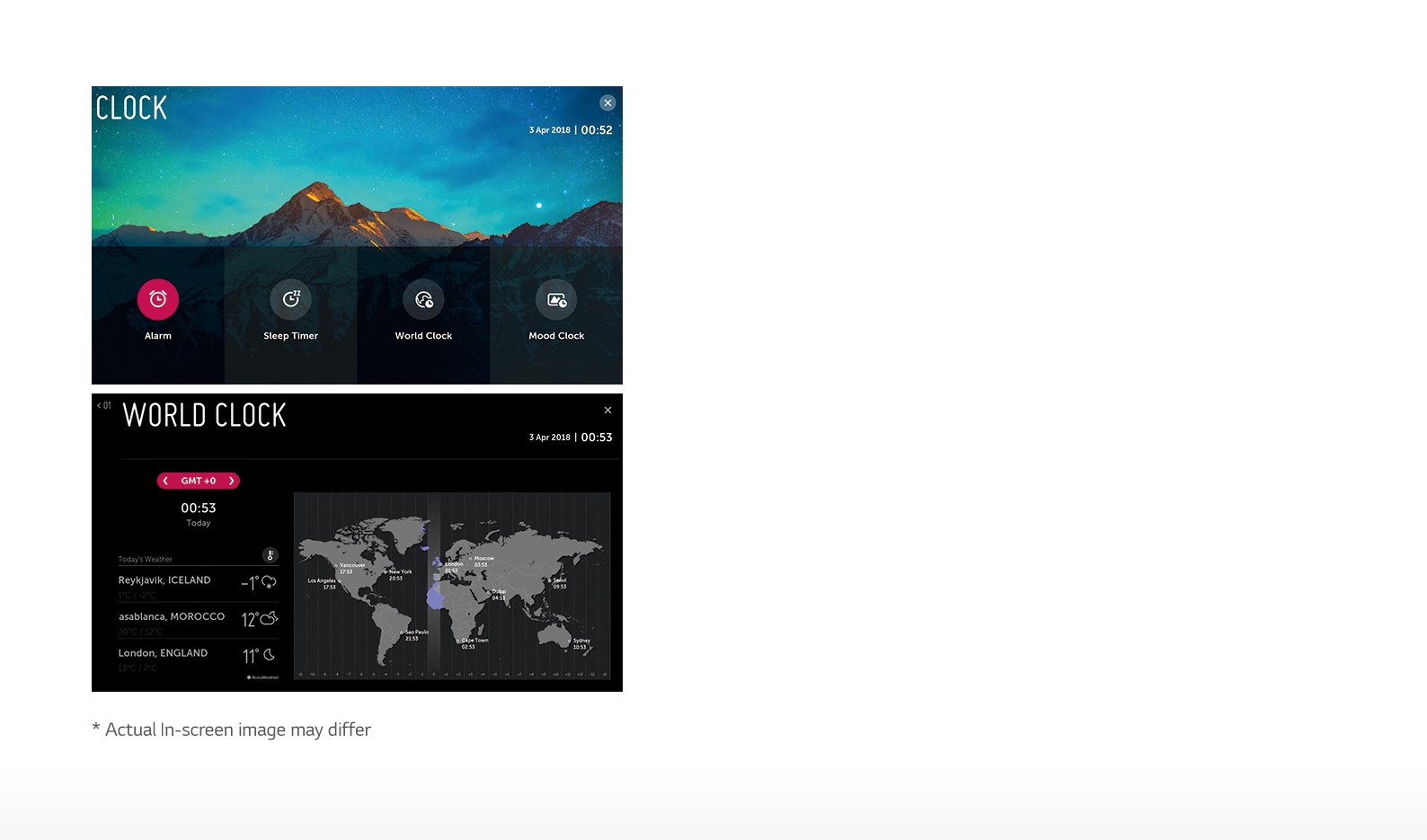Click the Vancouver marker on the map
The height and width of the screenshot is (840, 1427).
(336, 565)
